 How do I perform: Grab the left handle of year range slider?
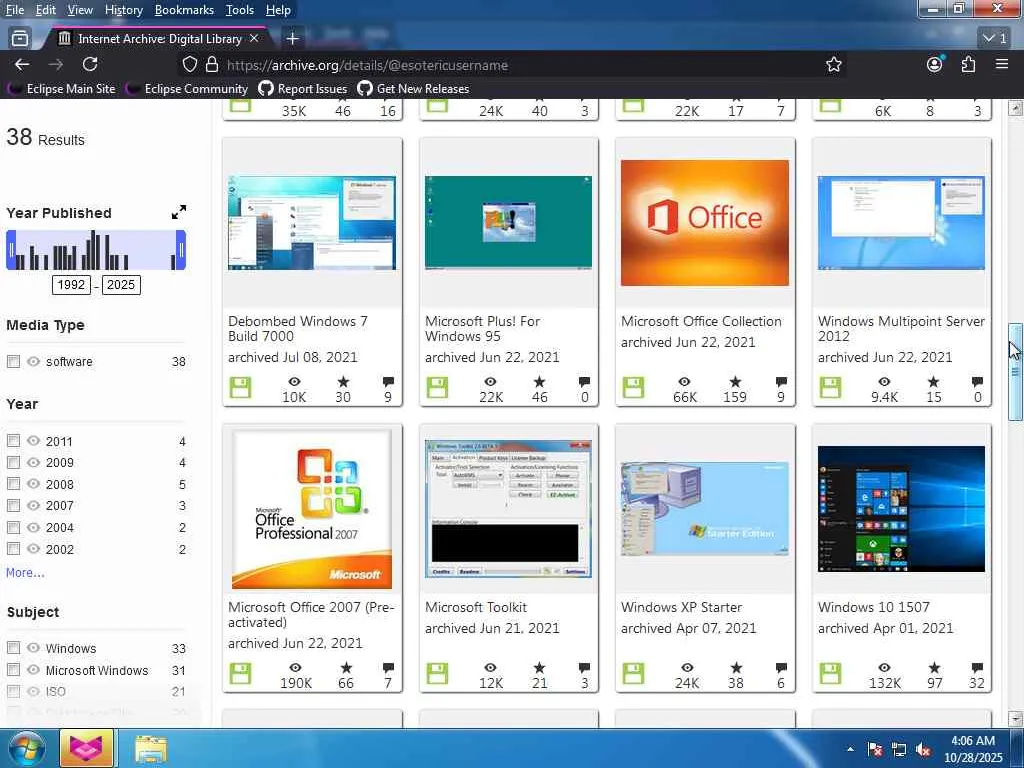[10, 250]
